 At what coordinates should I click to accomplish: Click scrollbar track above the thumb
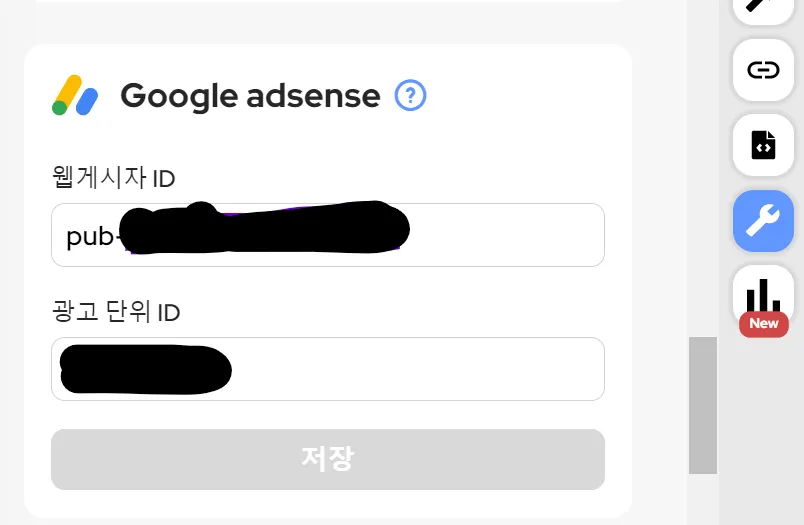[702, 170]
